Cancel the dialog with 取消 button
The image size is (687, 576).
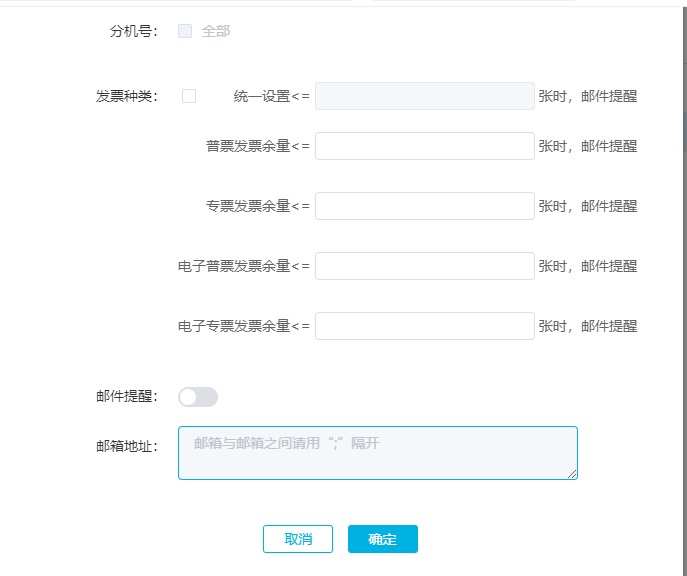298,539
